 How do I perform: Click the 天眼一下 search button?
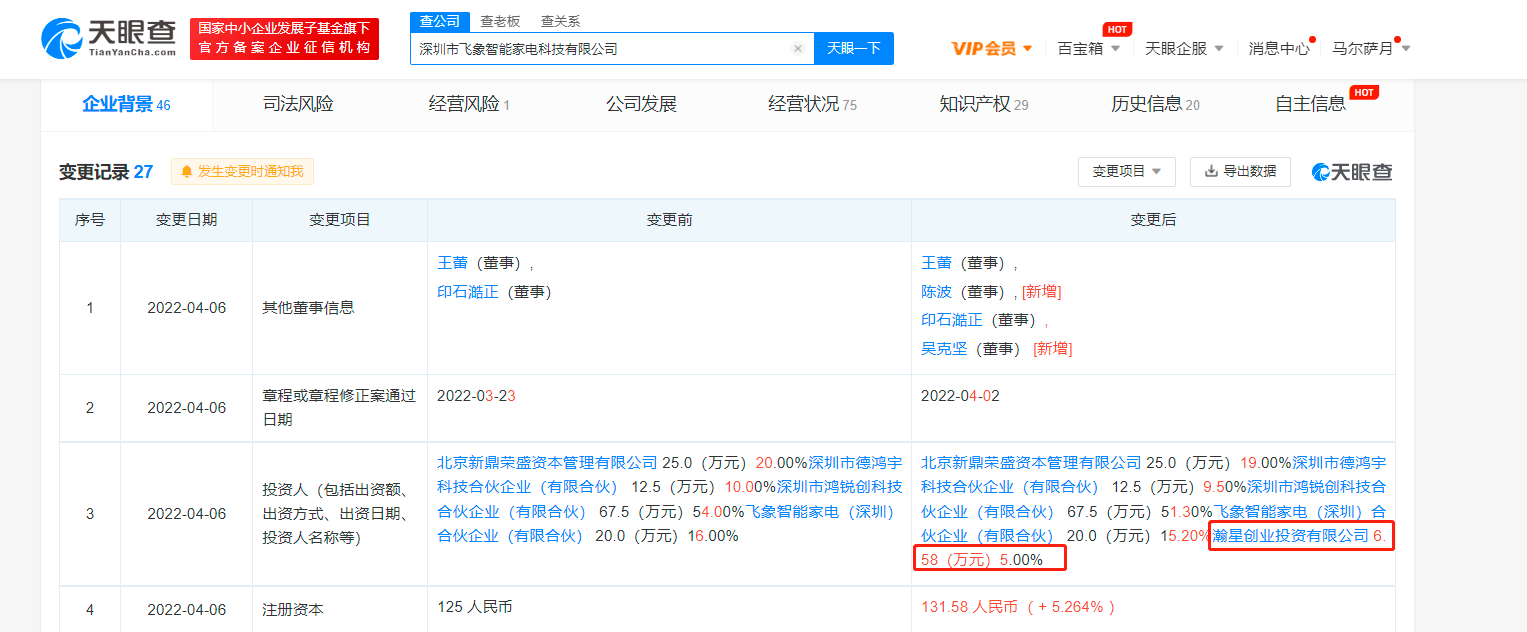[854, 48]
